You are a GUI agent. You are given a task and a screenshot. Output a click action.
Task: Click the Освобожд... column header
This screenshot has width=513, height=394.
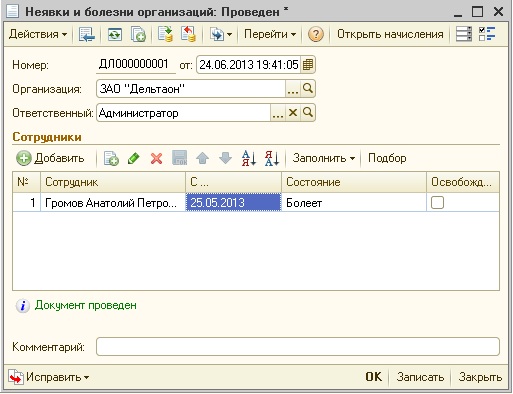point(463,182)
